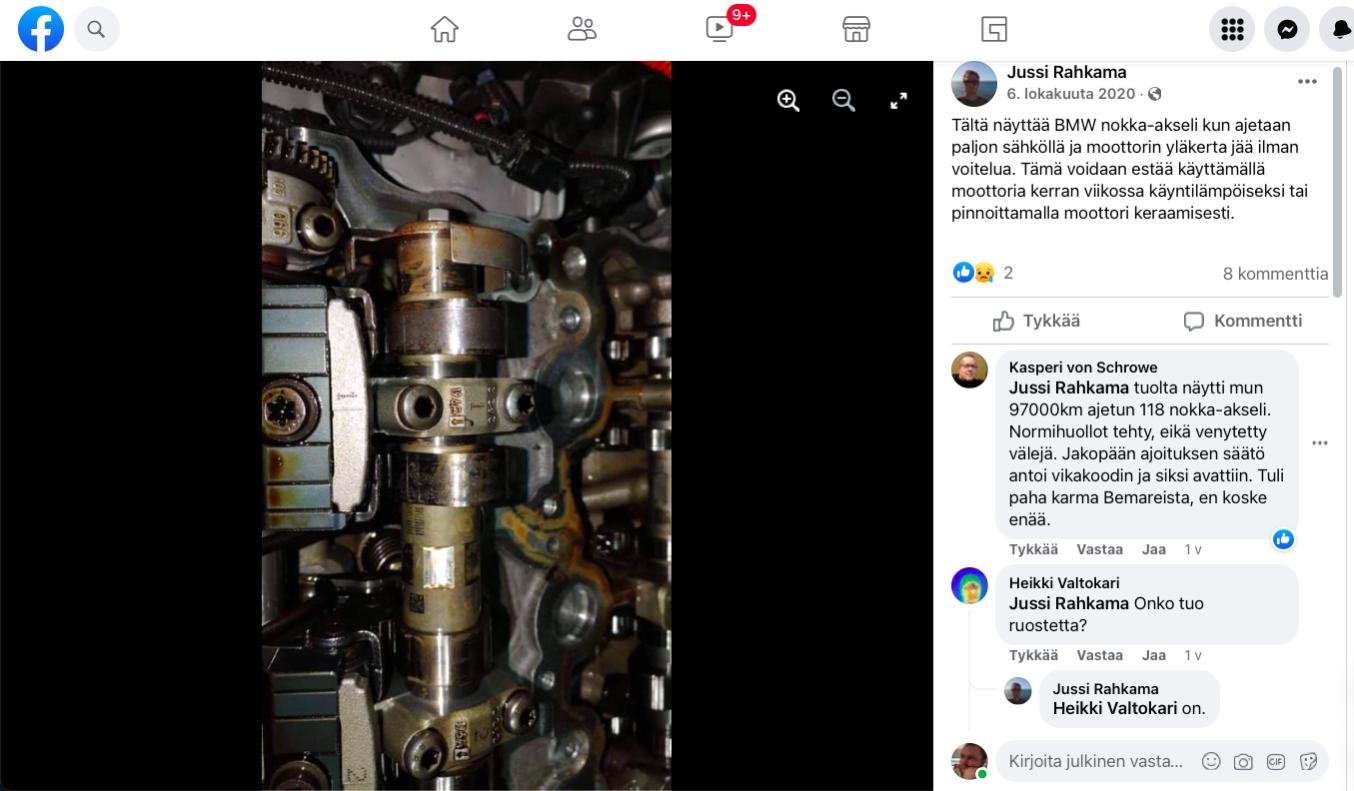Click the Facebook logo icon

41,30
